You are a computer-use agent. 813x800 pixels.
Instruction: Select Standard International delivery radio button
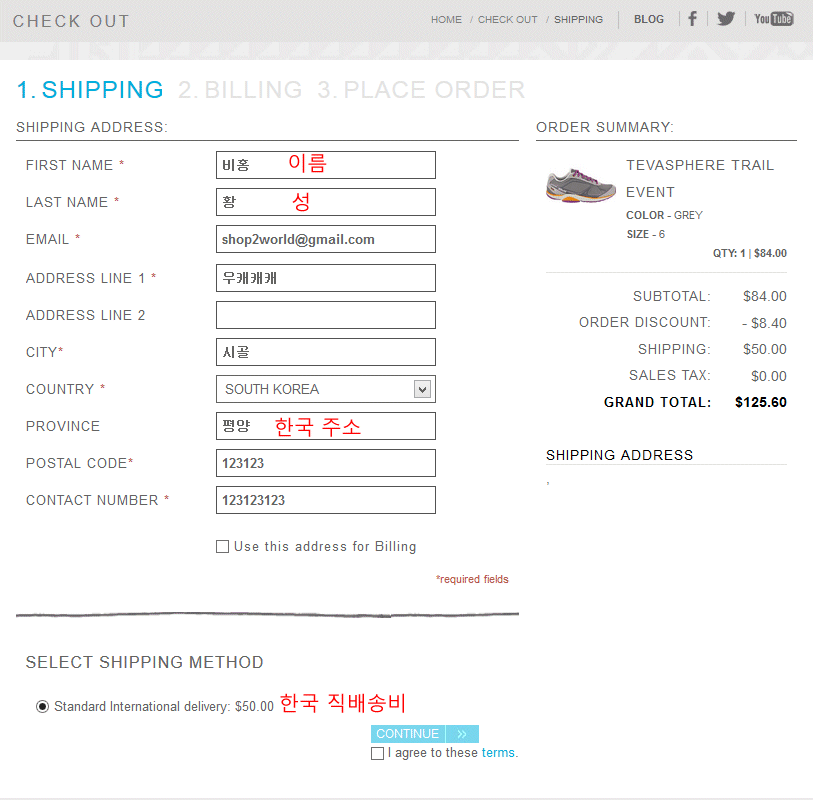tap(42, 707)
